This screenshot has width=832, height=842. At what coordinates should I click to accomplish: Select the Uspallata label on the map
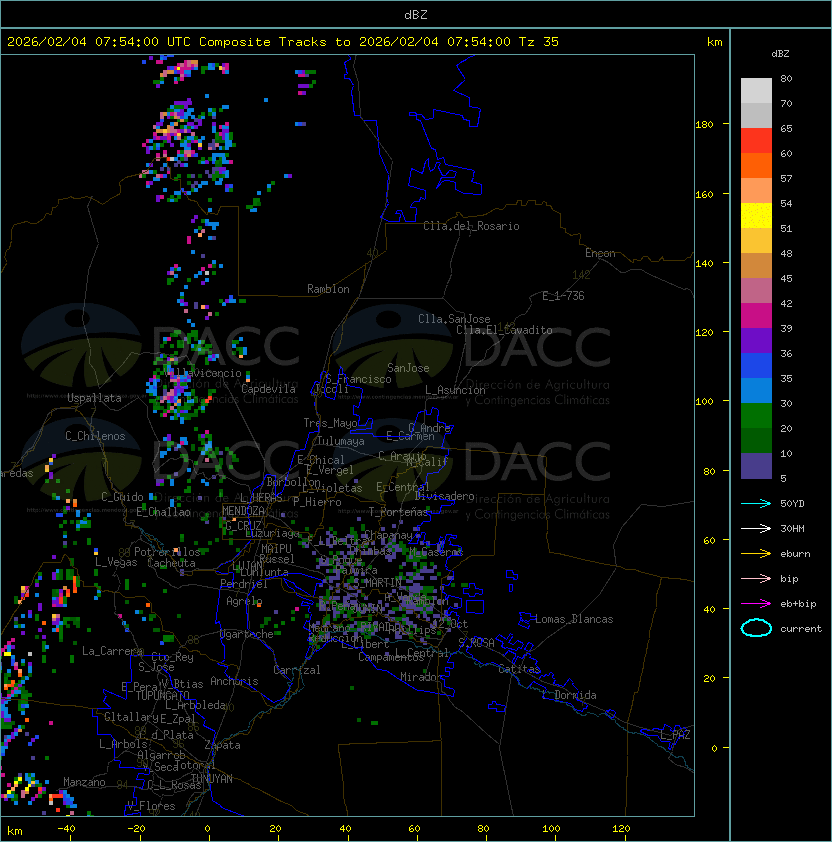tap(94, 398)
